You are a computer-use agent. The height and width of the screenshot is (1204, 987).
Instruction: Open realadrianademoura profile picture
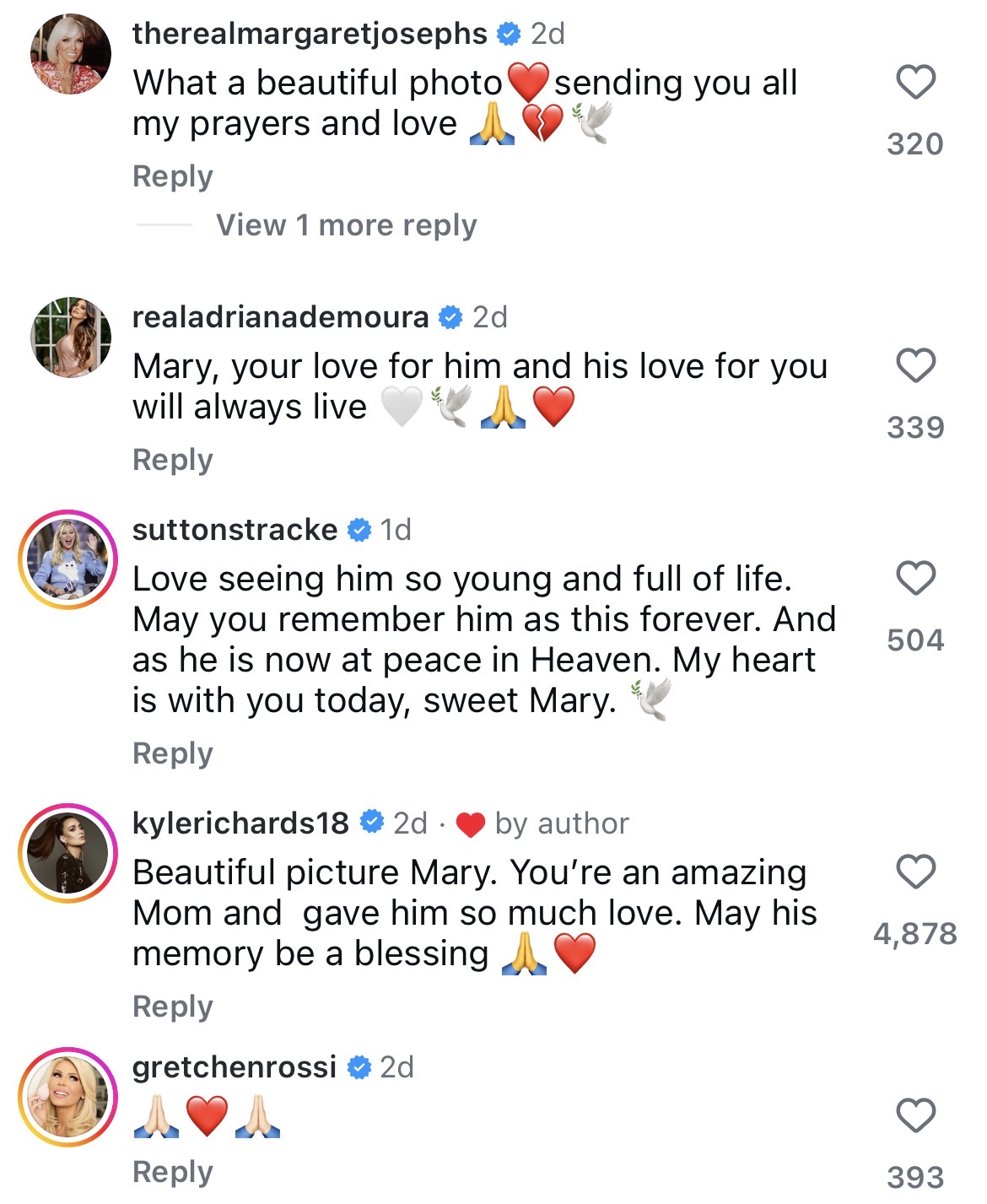71,337
